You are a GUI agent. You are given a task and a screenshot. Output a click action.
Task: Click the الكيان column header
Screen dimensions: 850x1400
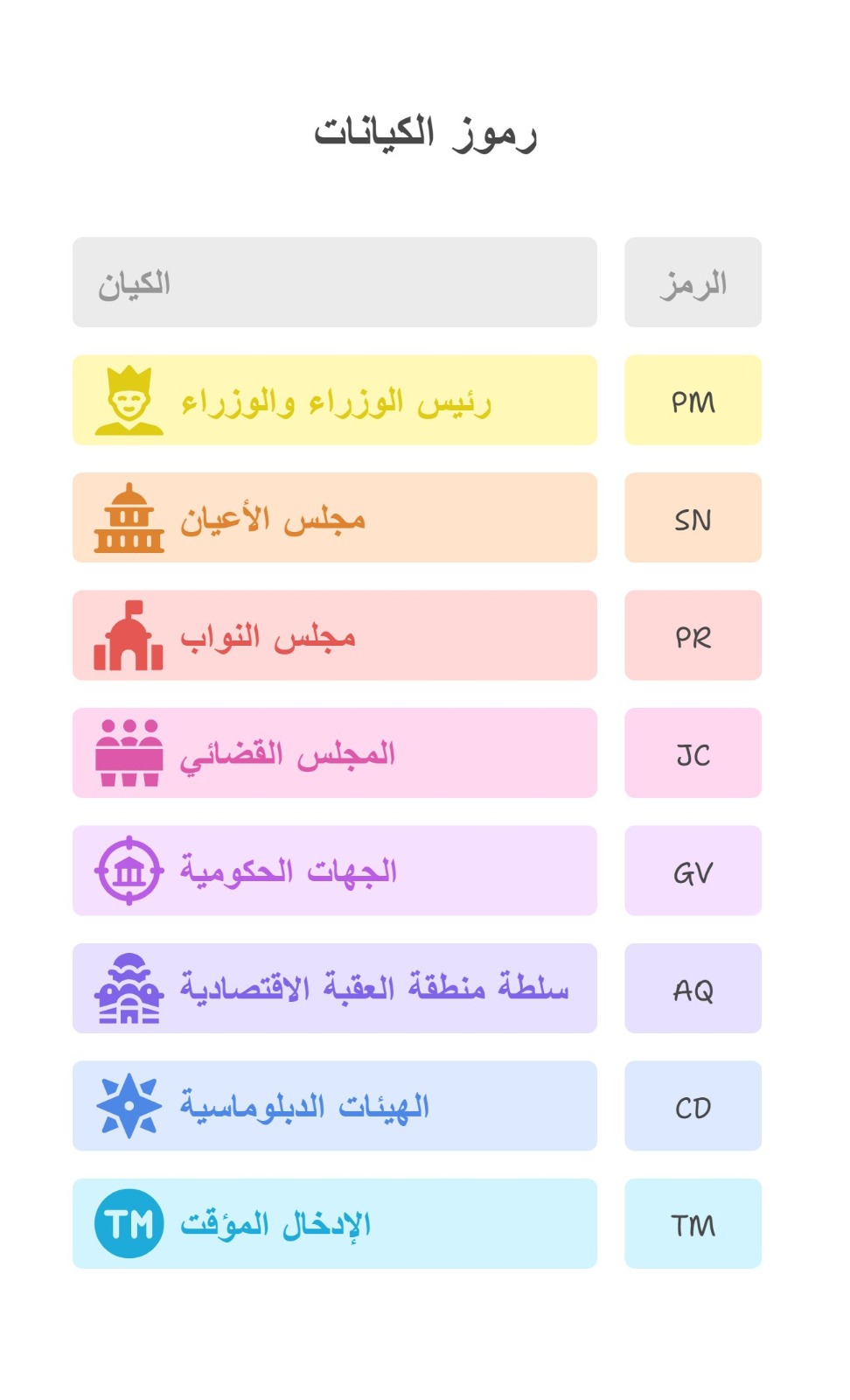(x=334, y=283)
